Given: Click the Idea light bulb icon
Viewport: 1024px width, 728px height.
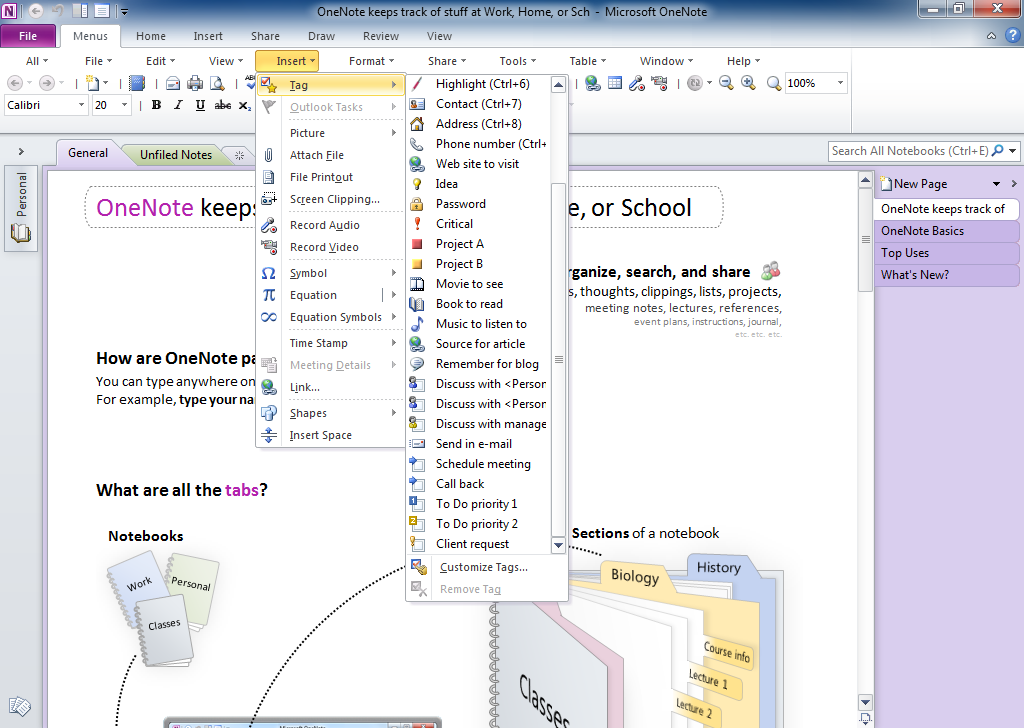Looking at the screenshot, I should [x=417, y=184].
